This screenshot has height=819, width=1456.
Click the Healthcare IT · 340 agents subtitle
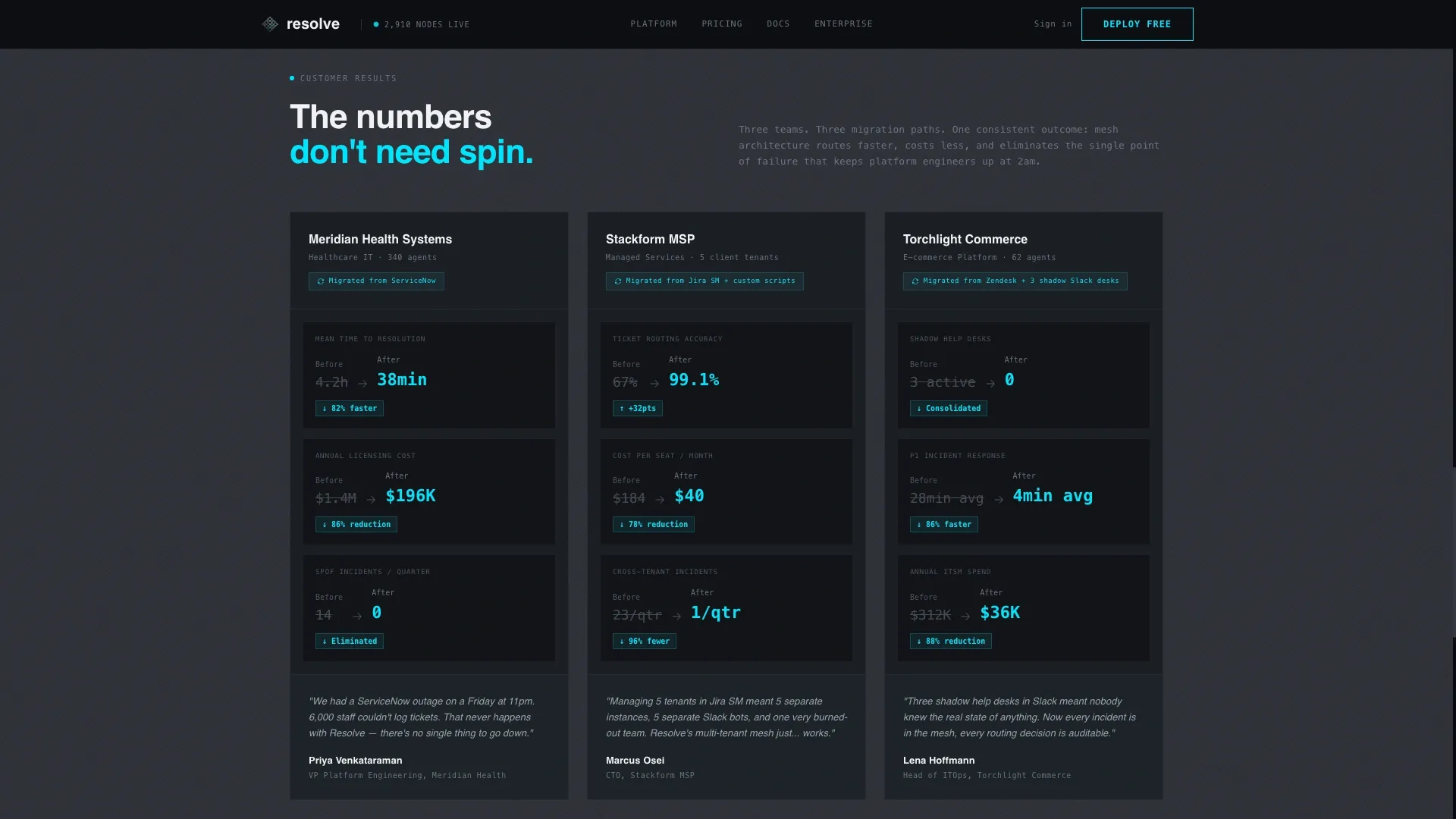pos(372,258)
